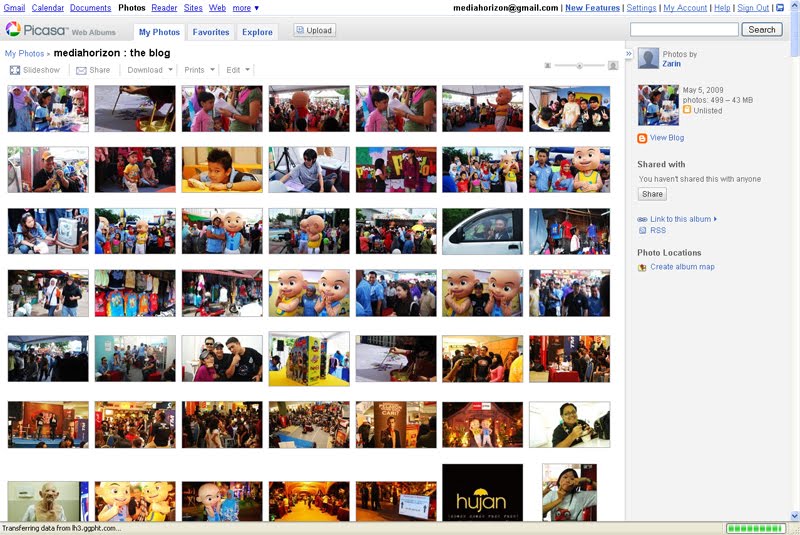Click the Web link in top bar
The height and width of the screenshot is (535, 800).
(x=217, y=8)
